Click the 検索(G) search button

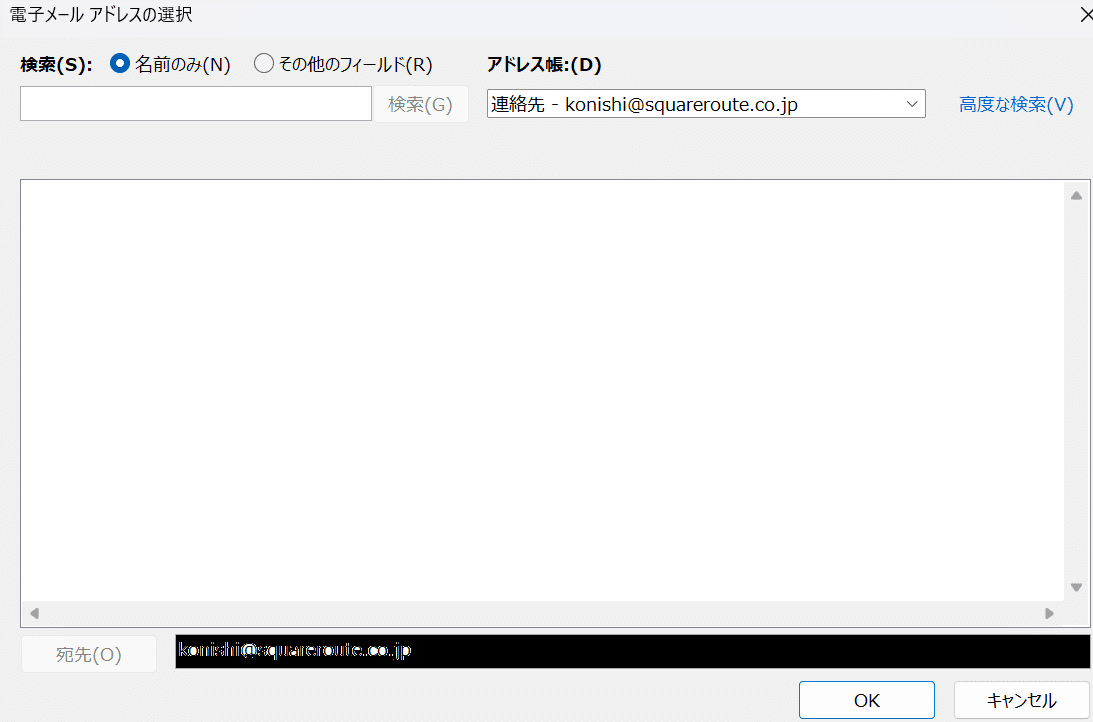click(x=420, y=105)
